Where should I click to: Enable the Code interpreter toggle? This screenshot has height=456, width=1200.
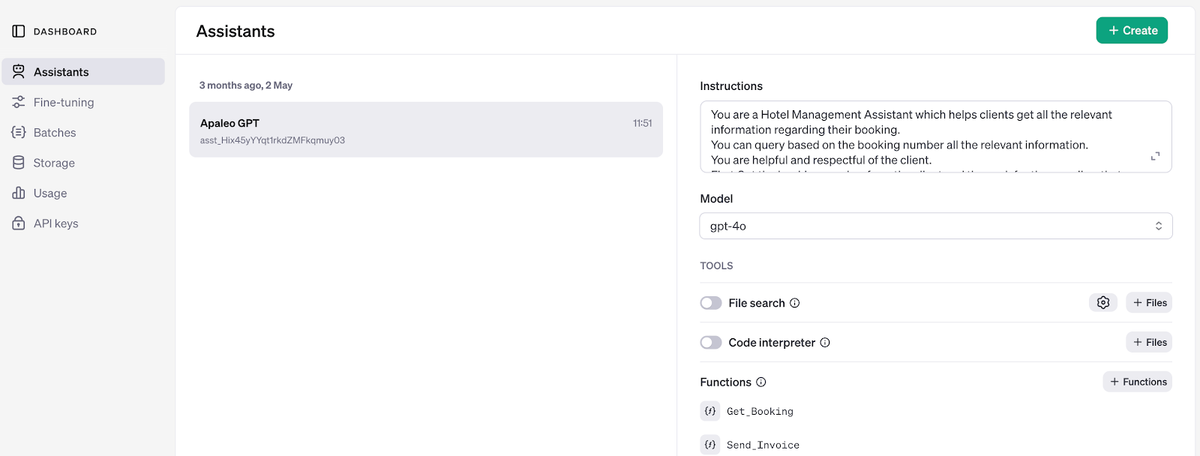tap(711, 342)
